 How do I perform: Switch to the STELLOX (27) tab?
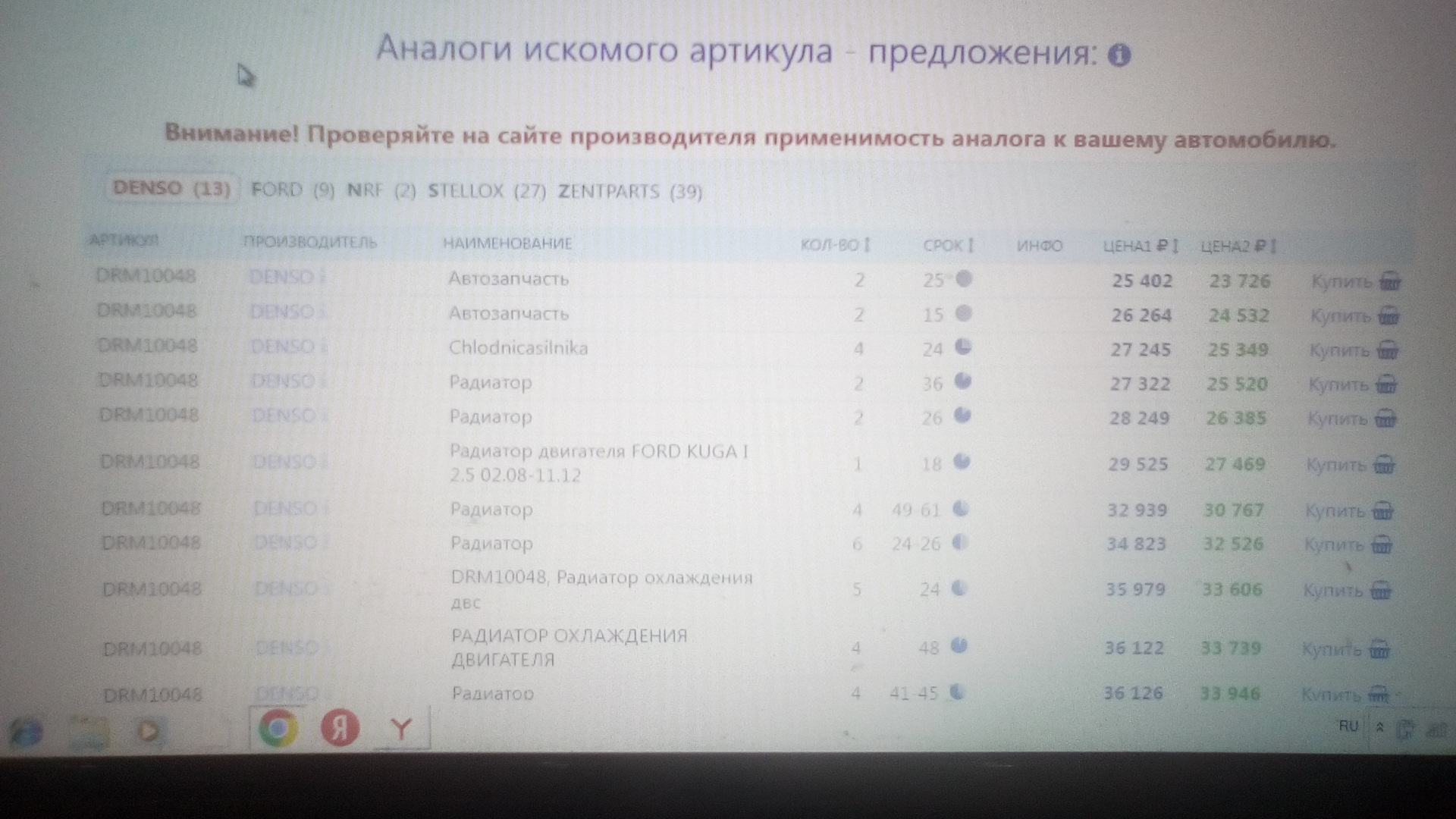487,191
